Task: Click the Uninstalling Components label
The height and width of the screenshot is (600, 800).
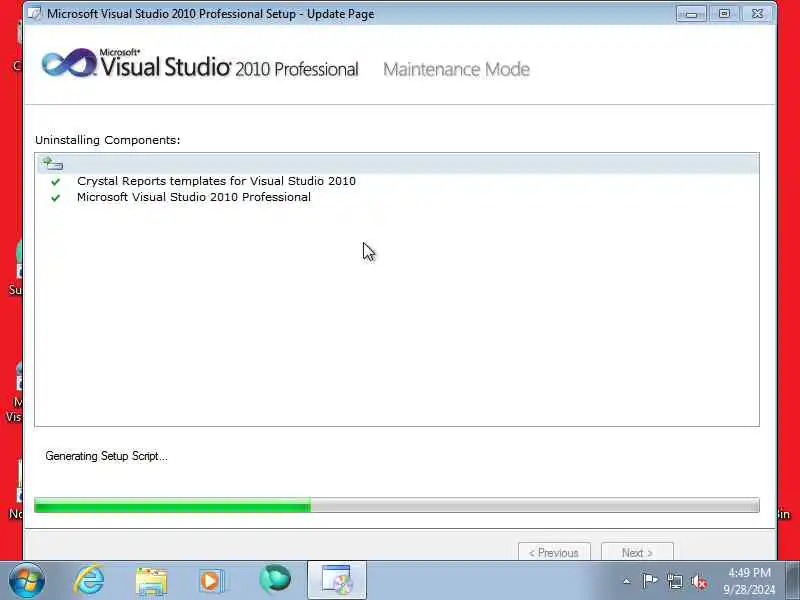Action: pos(108,140)
